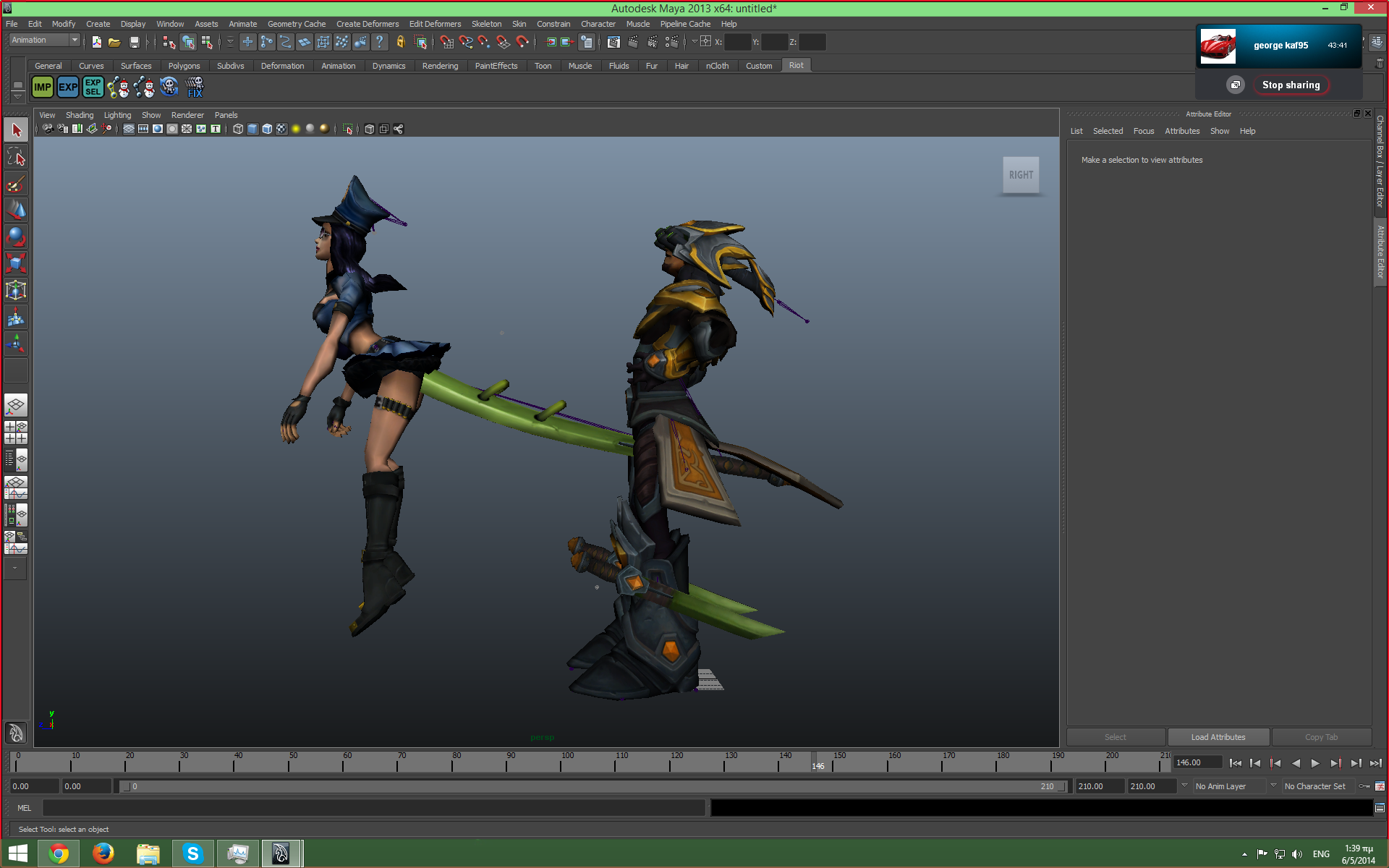Toggle Auto Keyframe key icon
Screen dimensions: 1389x868
click(x=1364, y=786)
